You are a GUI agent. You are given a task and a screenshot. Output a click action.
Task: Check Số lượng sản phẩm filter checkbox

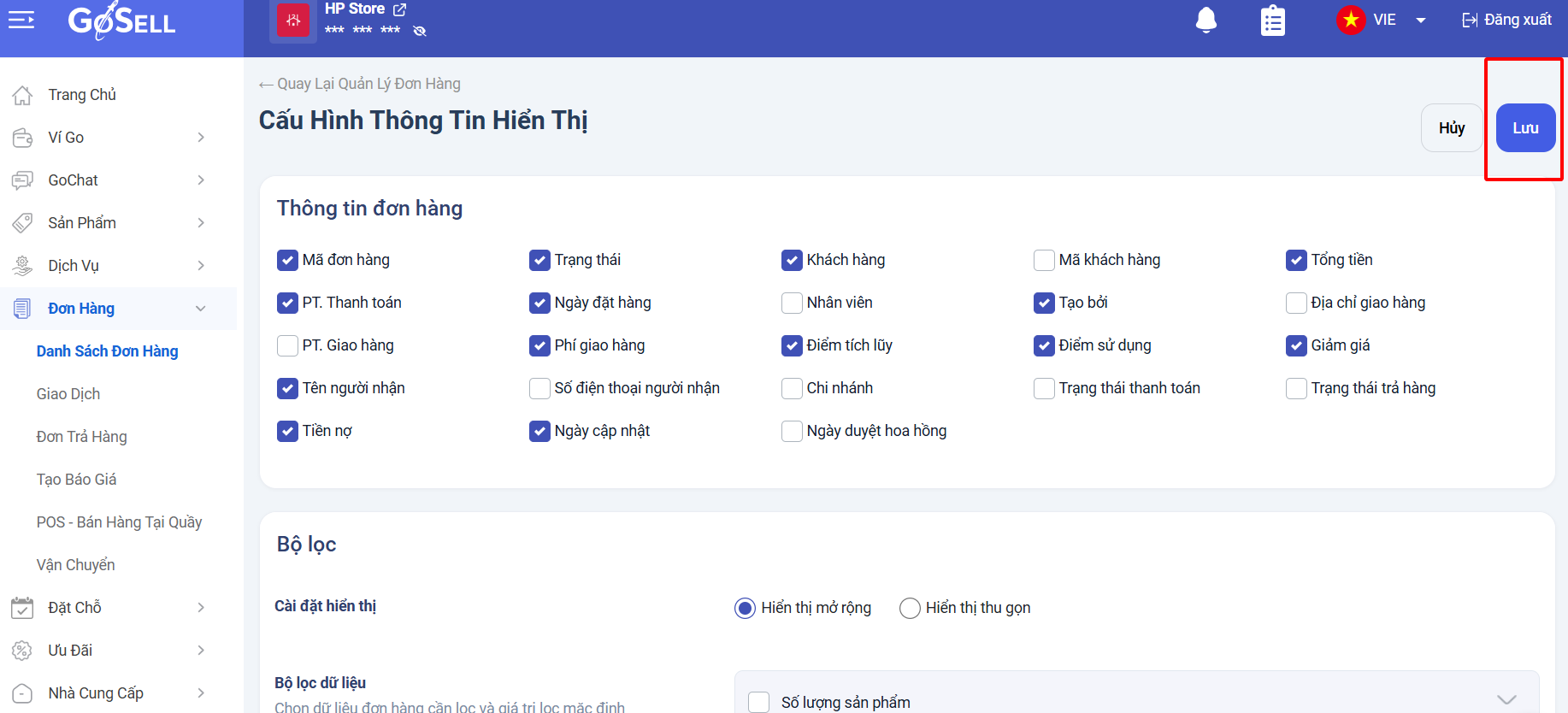[x=758, y=702]
